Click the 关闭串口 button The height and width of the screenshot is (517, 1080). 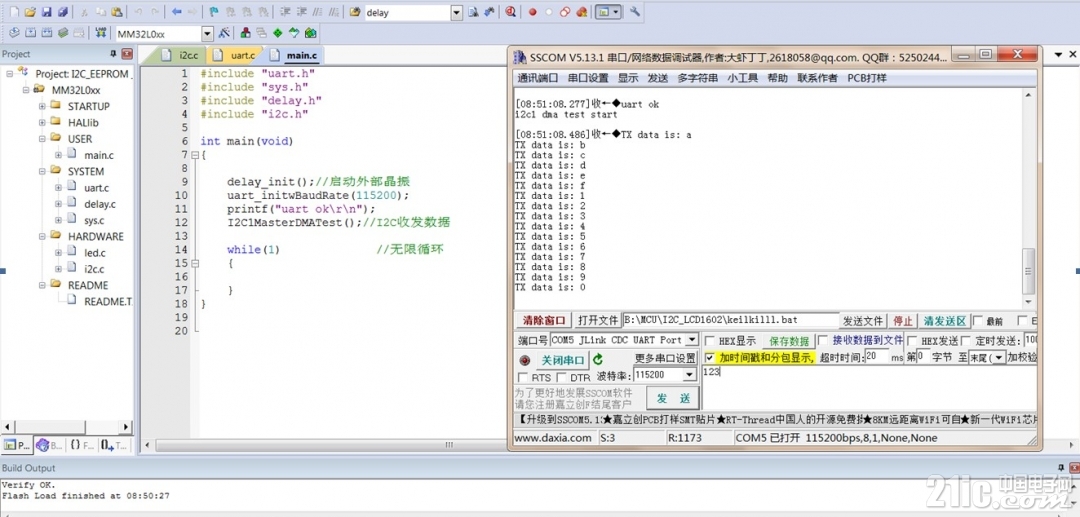pos(562,360)
